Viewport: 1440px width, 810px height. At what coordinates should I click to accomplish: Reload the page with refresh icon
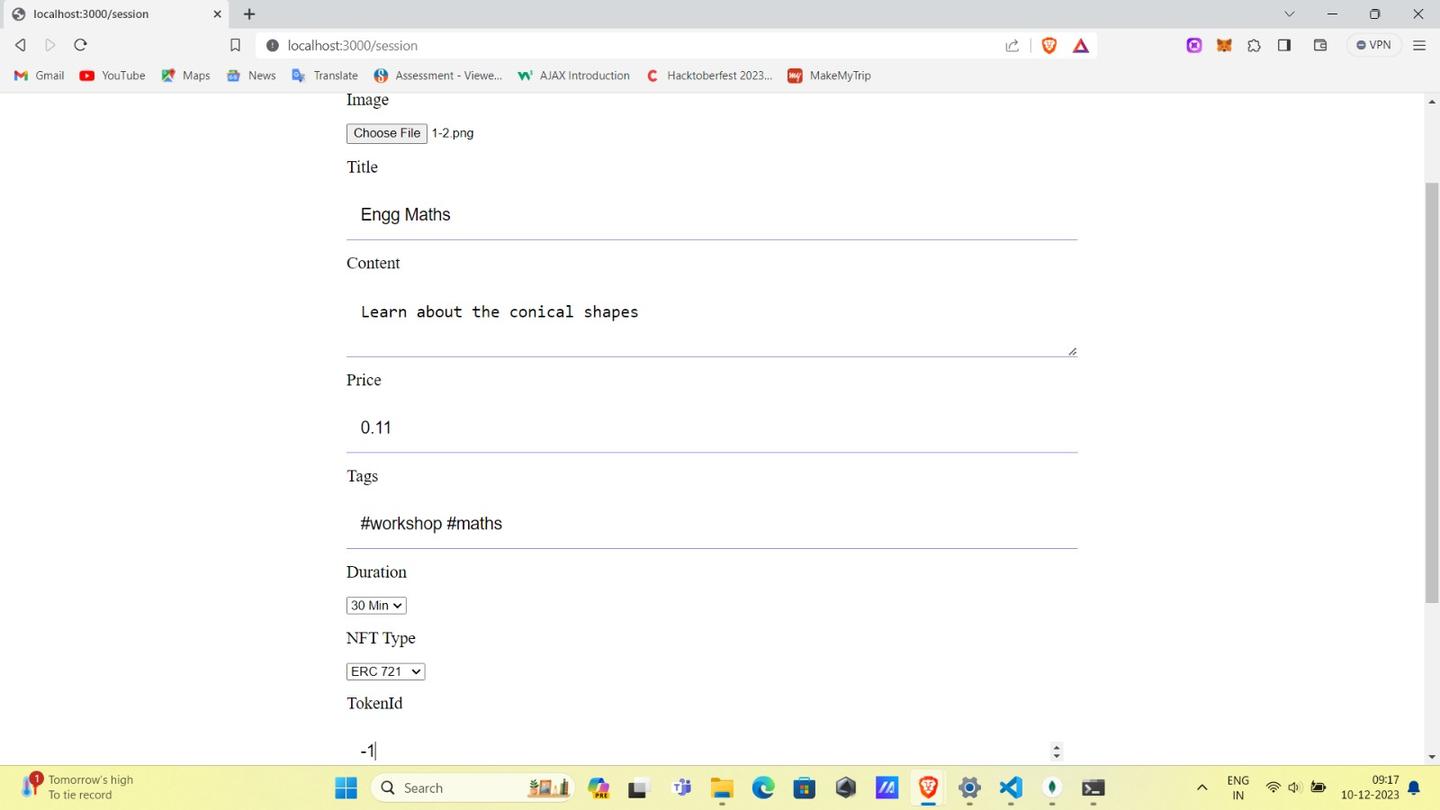click(80, 45)
